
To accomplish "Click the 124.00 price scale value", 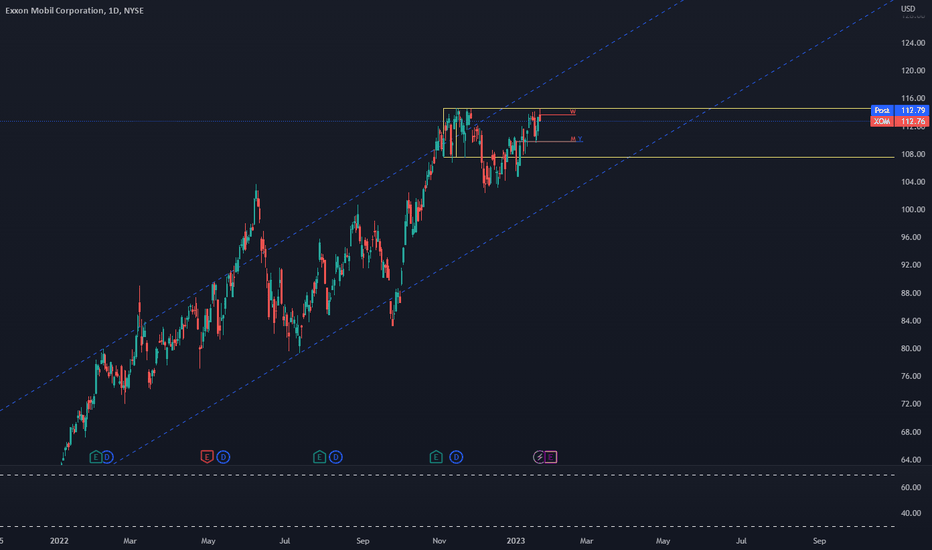I will (913, 43).
